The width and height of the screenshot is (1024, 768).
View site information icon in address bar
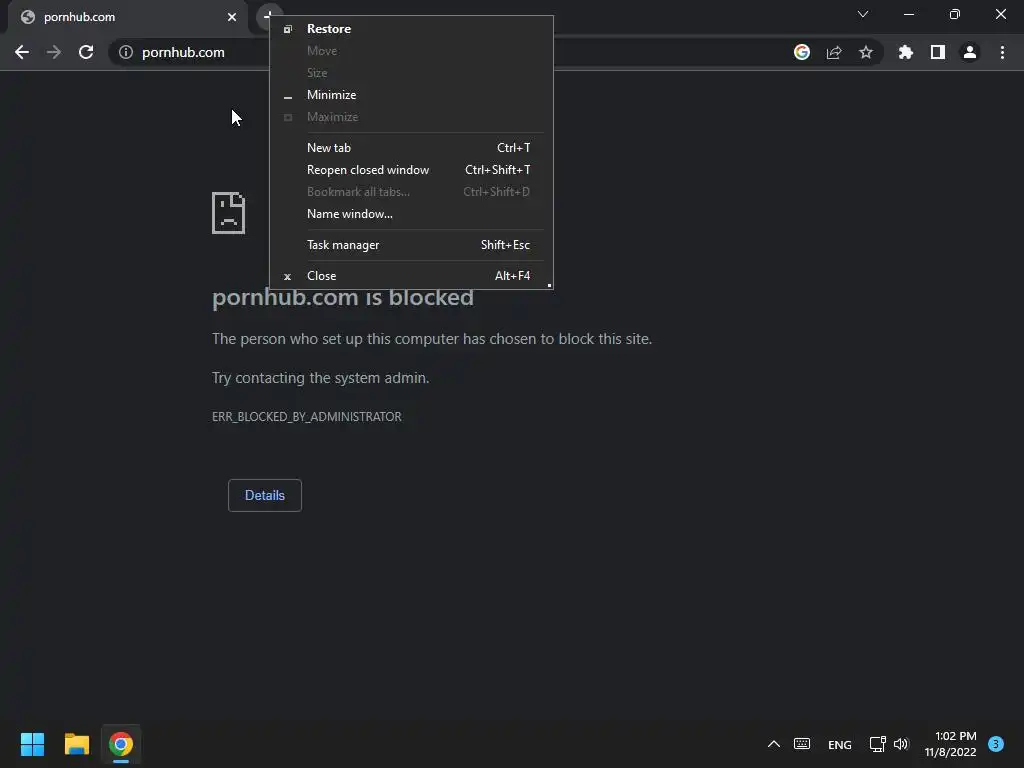126,52
